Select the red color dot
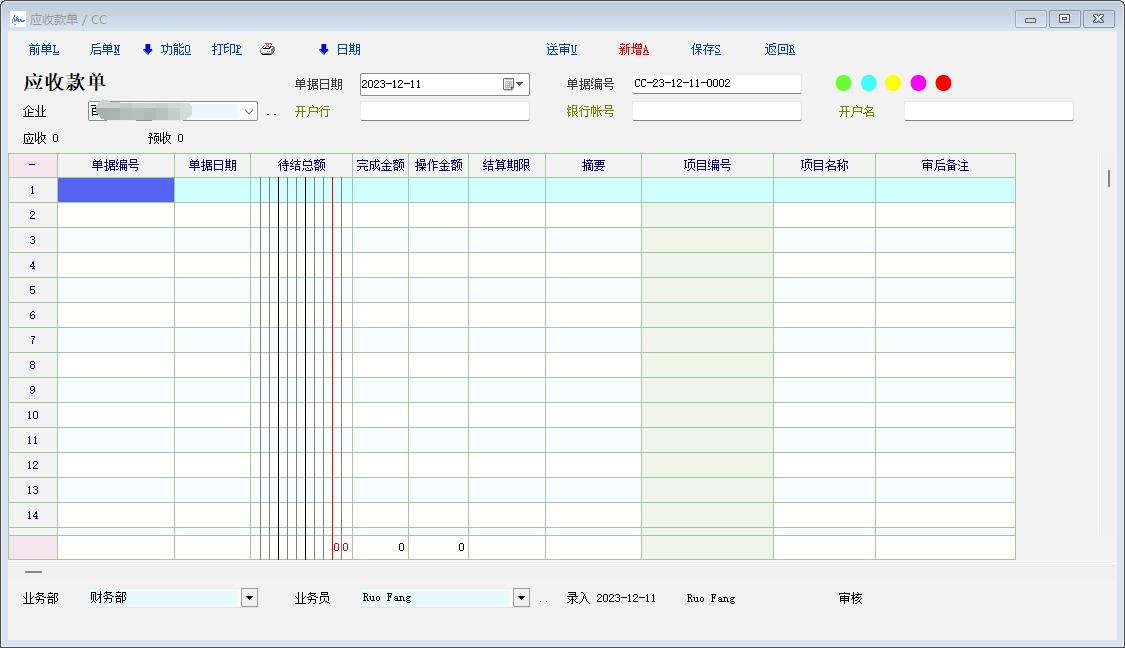The image size is (1125, 648). [x=943, y=83]
